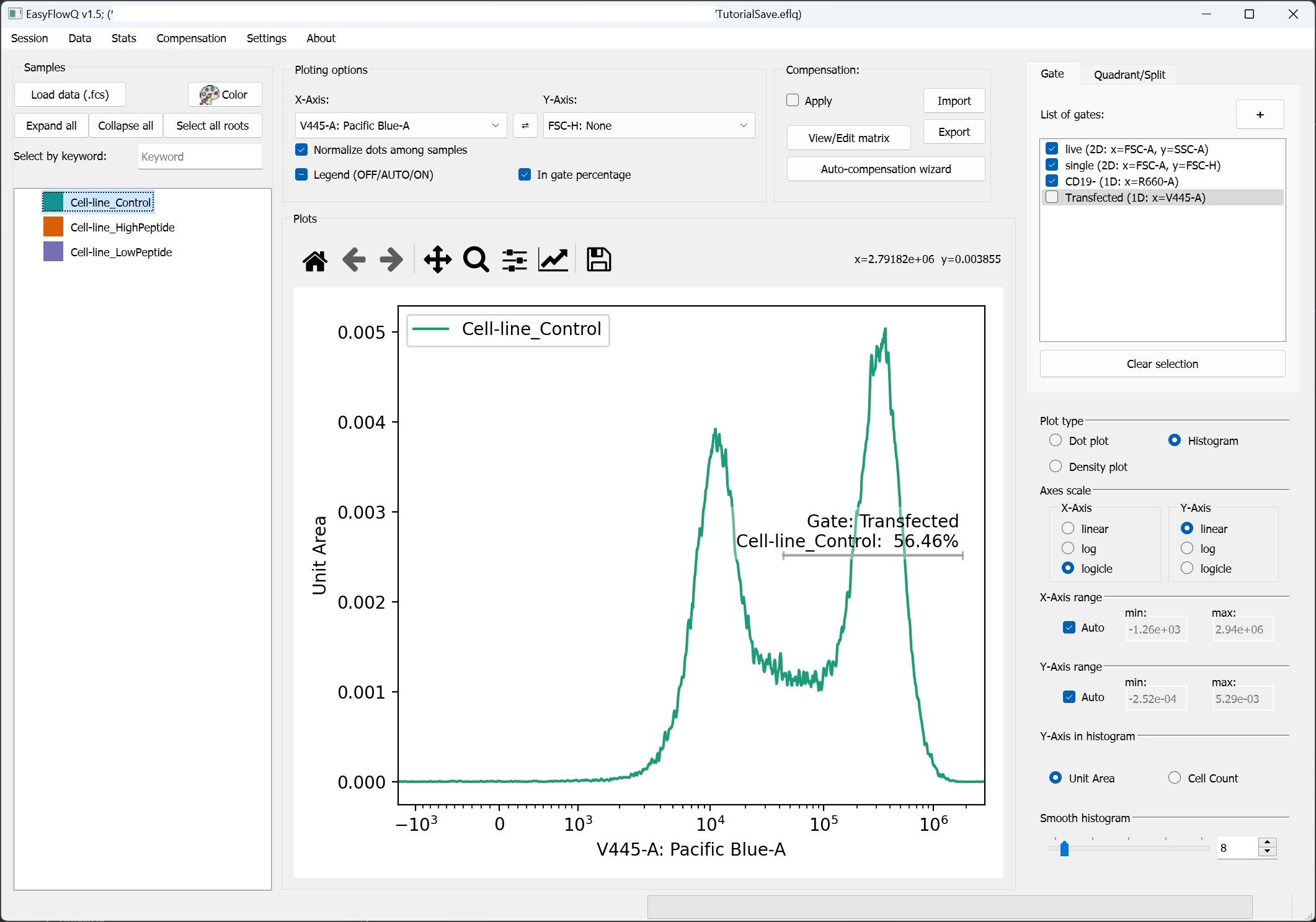Click the View/Edit matrix button
Screen dimensions: 1316x922
(x=849, y=138)
